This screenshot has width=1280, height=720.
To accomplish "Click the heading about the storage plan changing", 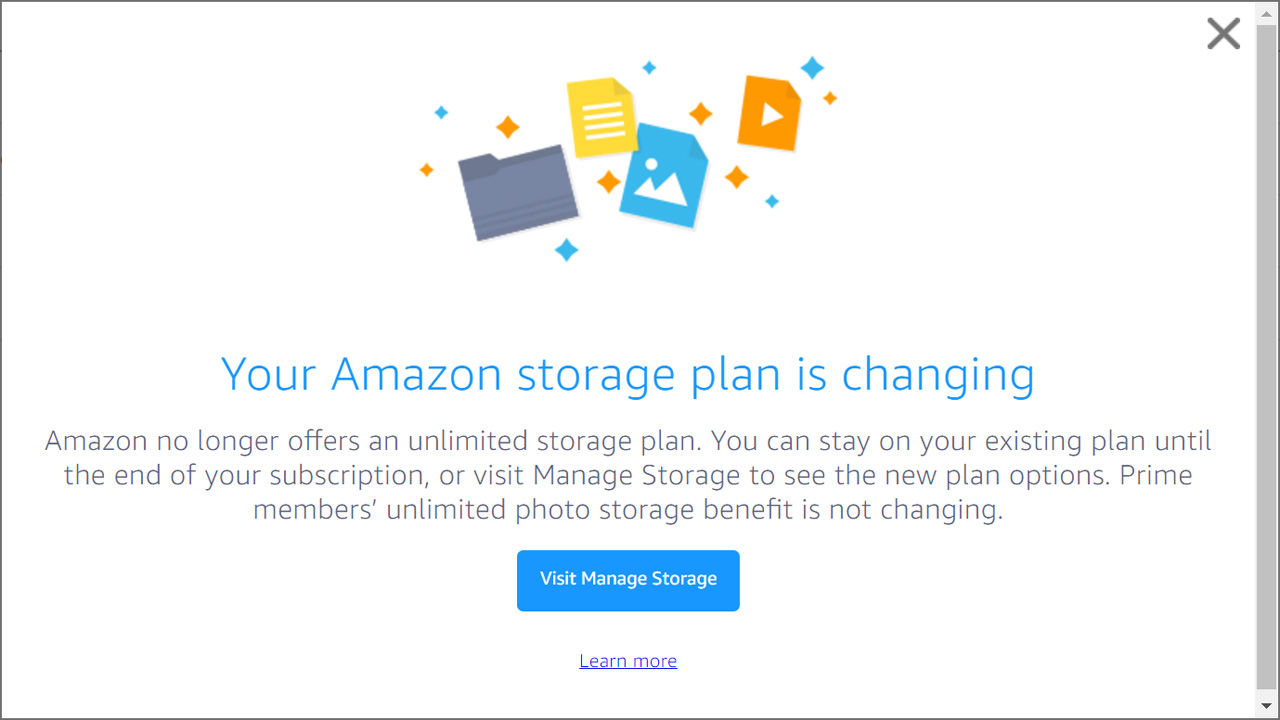I will click(x=628, y=374).
